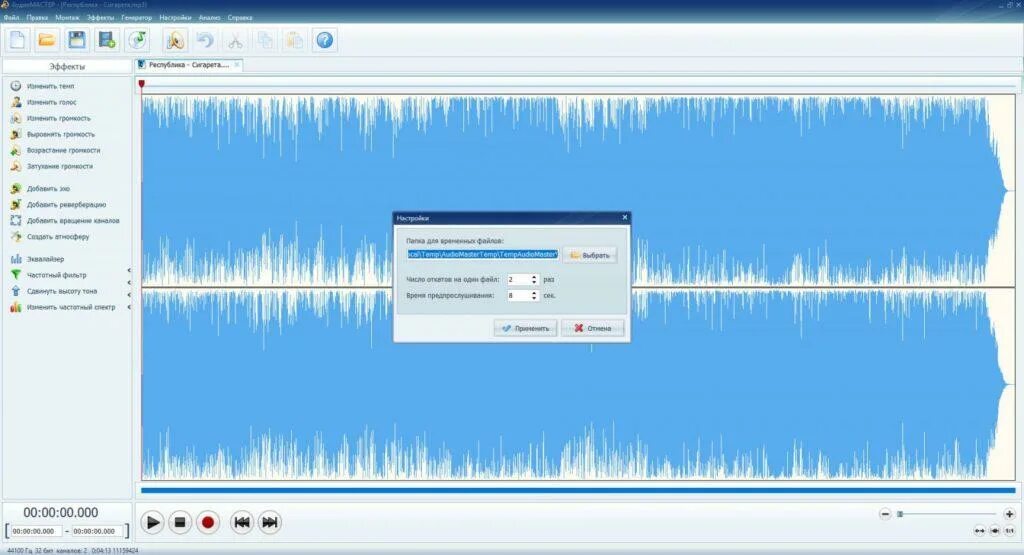Click the green funnel Частотный фильтр icon
The height and width of the screenshot is (555, 1024).
(16, 275)
